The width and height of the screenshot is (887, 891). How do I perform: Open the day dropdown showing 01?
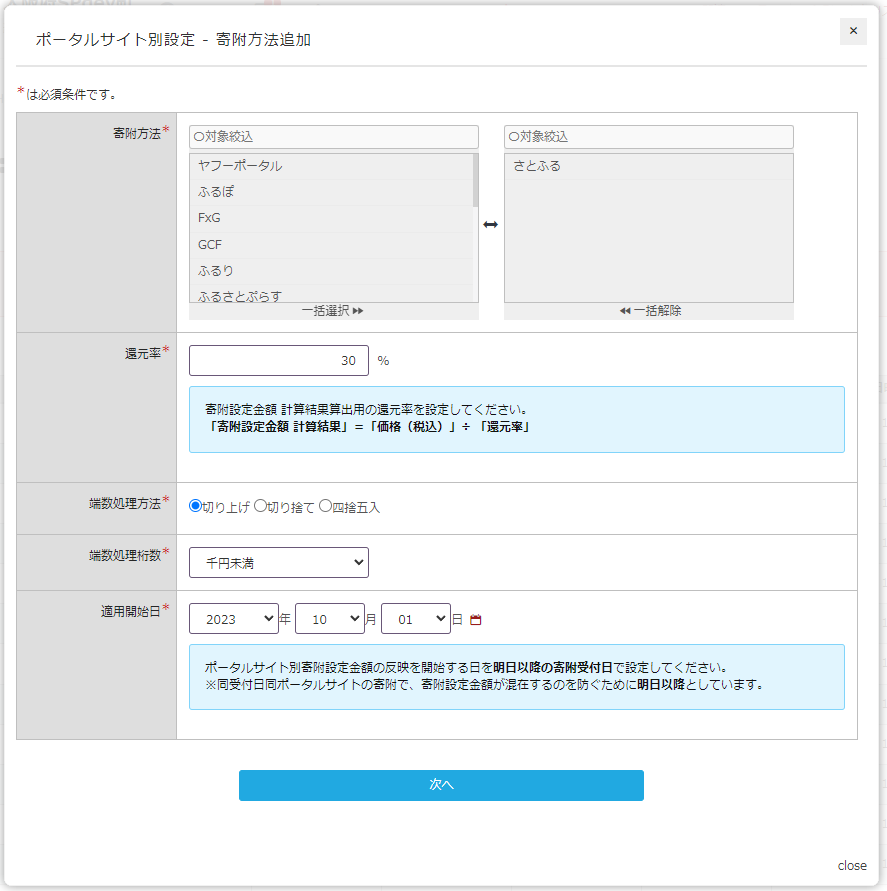point(415,619)
